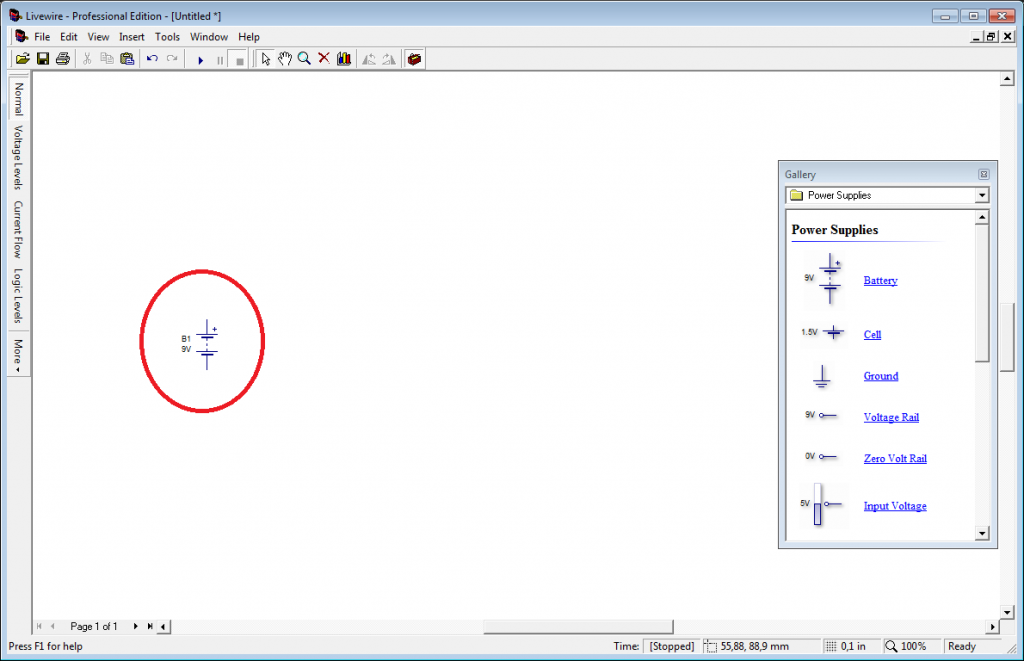This screenshot has height=661, width=1024.
Task: Click the Input Voltage link in Gallery
Action: click(895, 506)
